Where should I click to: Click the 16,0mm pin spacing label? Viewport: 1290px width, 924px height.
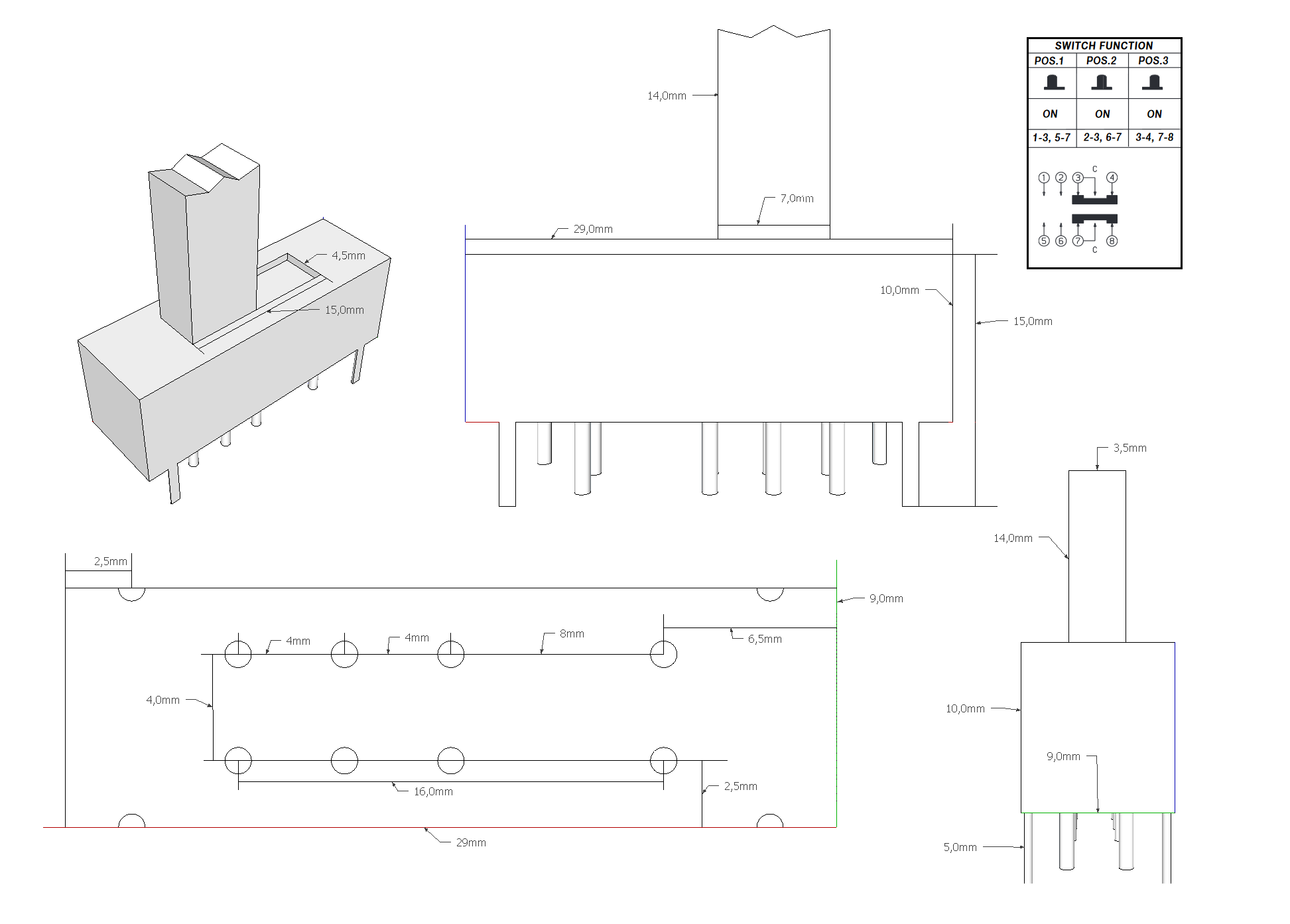[x=433, y=791]
